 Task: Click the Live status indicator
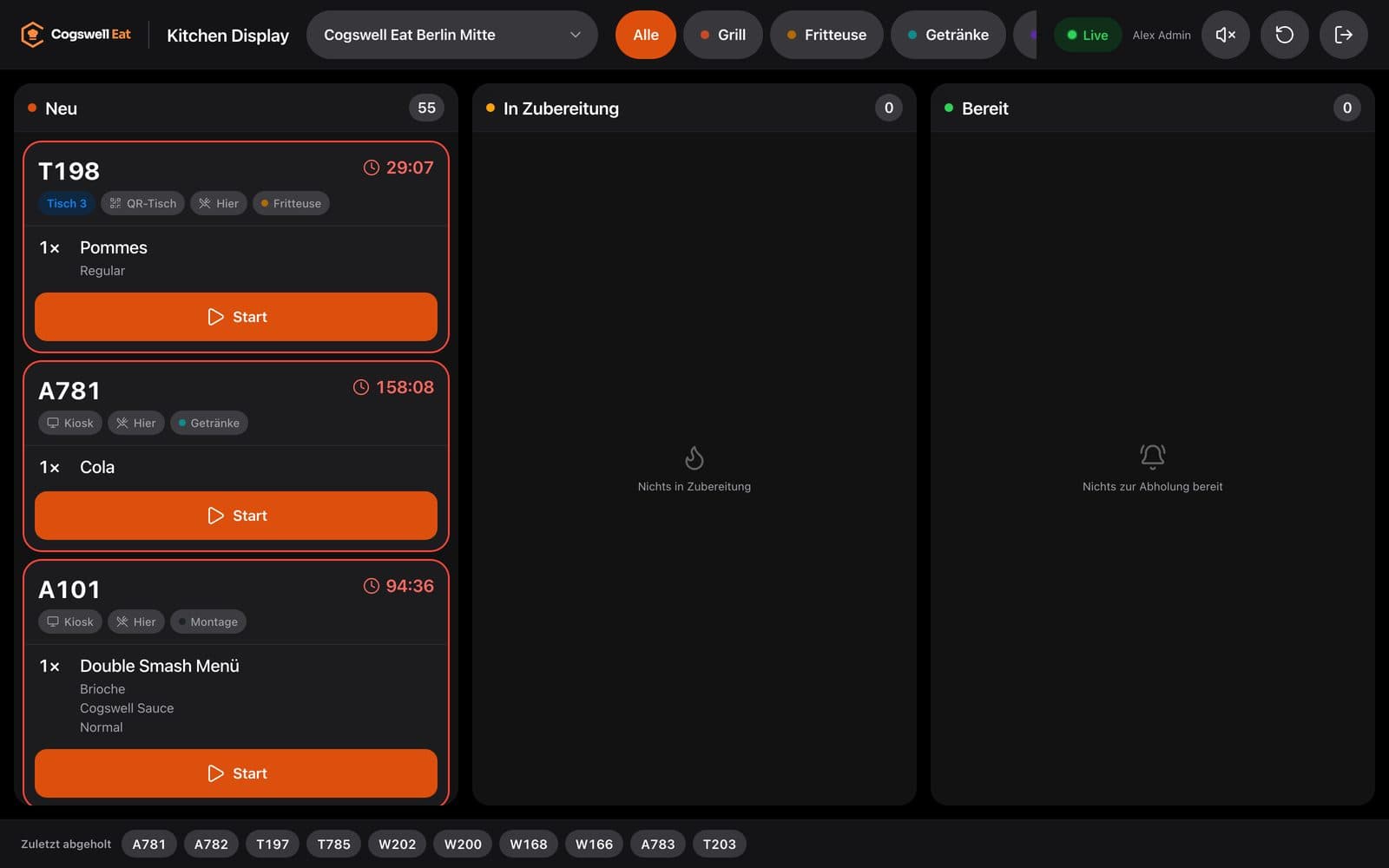[1087, 35]
